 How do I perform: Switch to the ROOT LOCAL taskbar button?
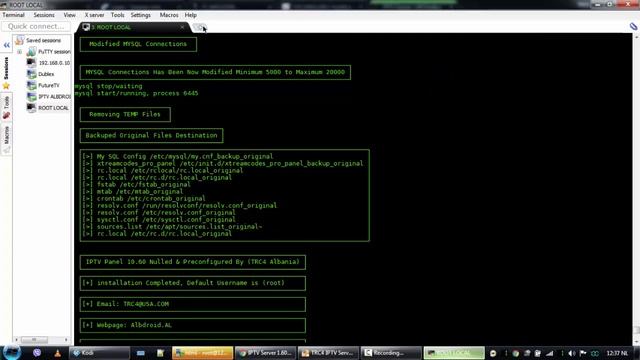(453, 353)
